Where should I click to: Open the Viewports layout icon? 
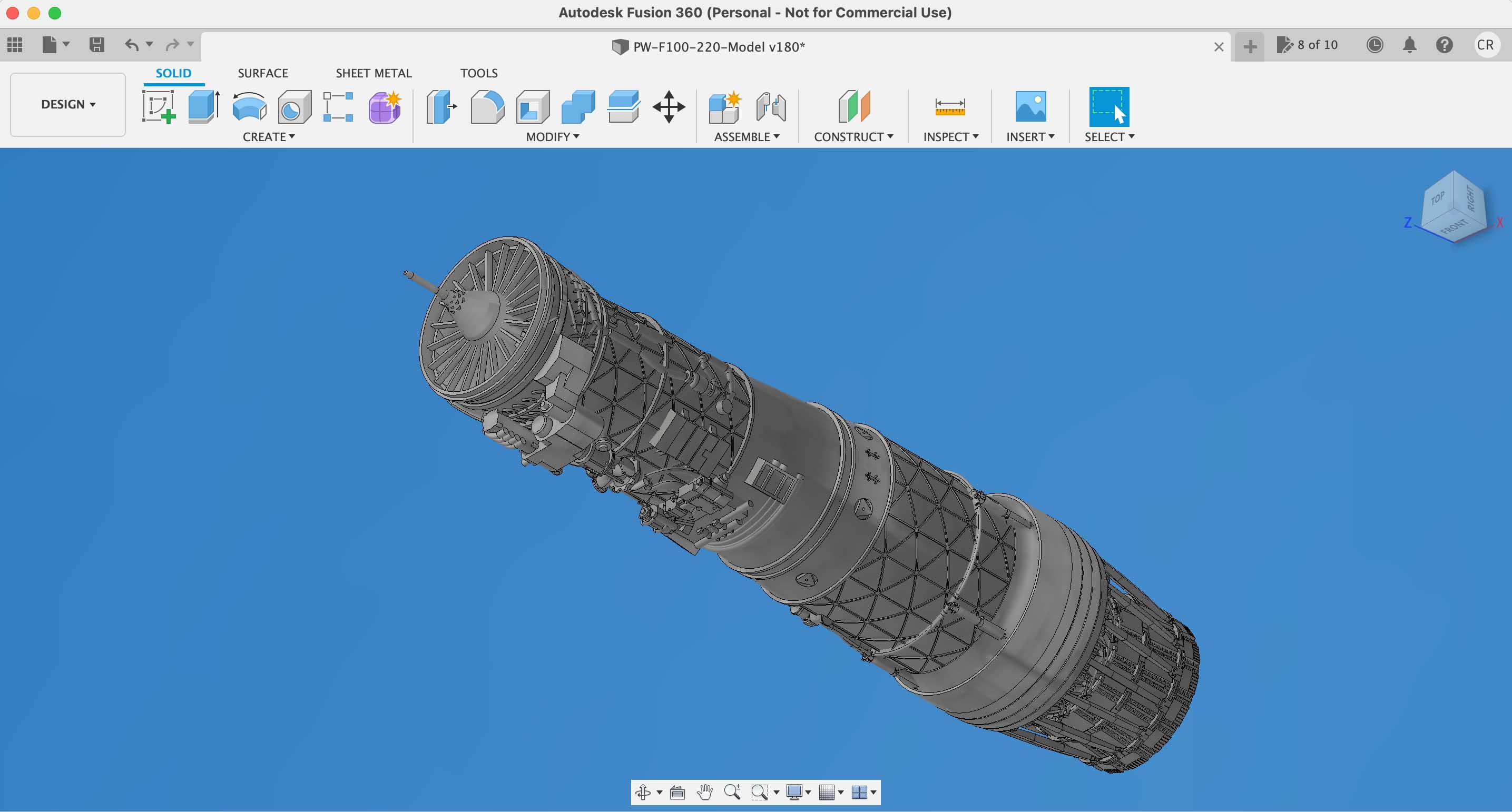point(859,792)
